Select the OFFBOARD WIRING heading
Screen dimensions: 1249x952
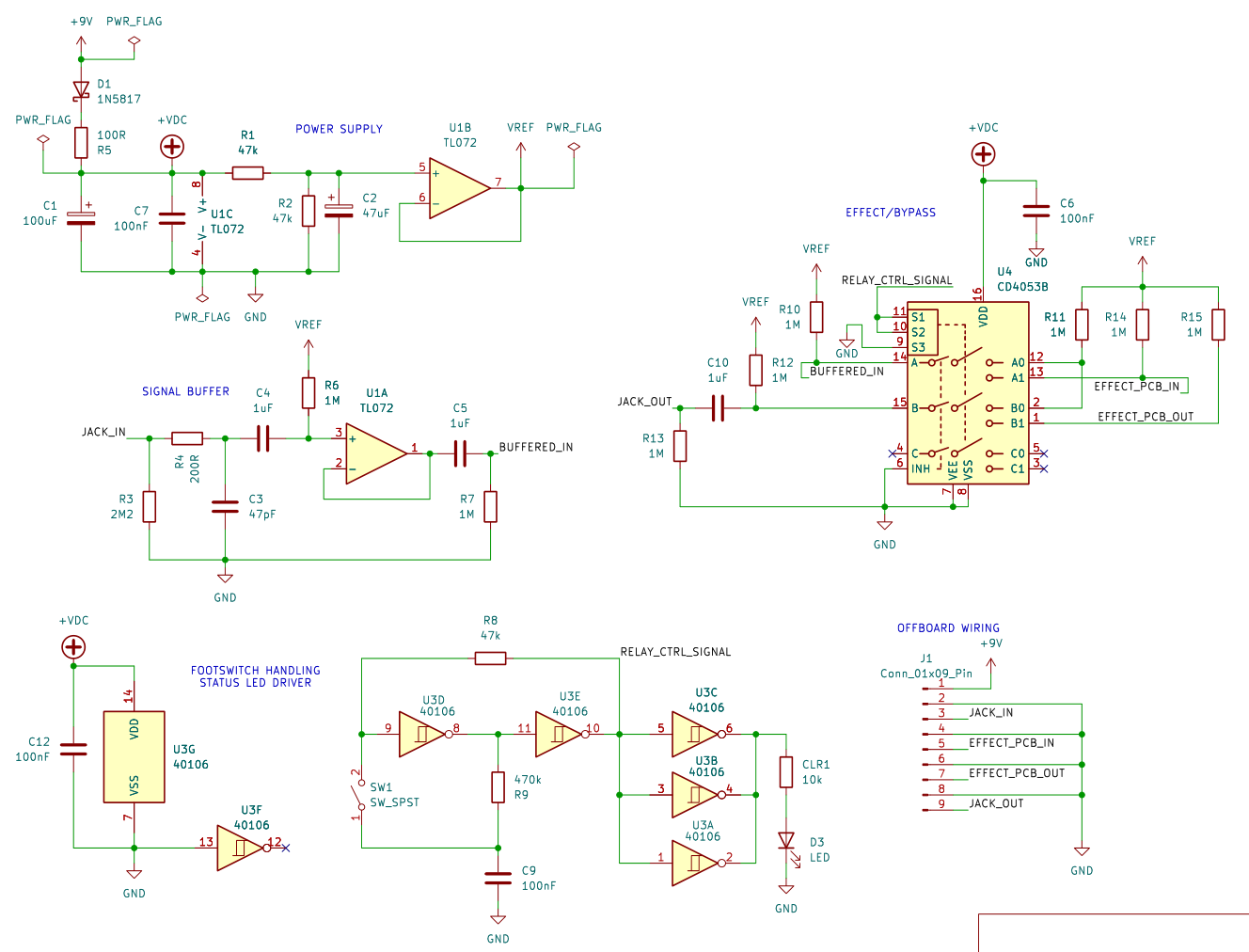948,627
